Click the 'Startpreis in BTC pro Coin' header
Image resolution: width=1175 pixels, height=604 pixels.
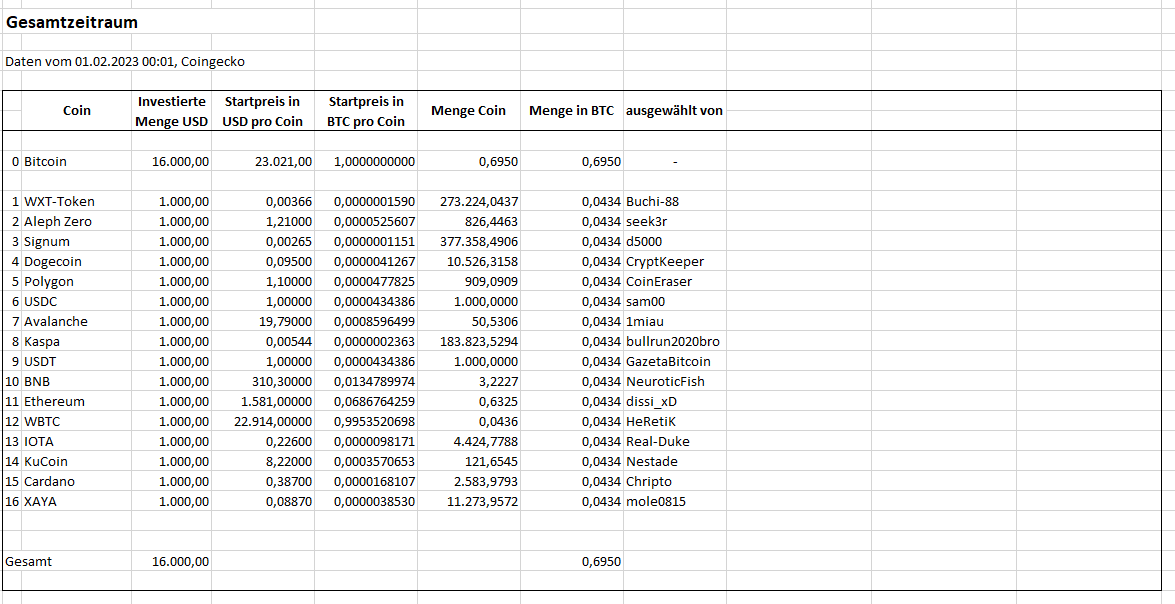[366, 111]
